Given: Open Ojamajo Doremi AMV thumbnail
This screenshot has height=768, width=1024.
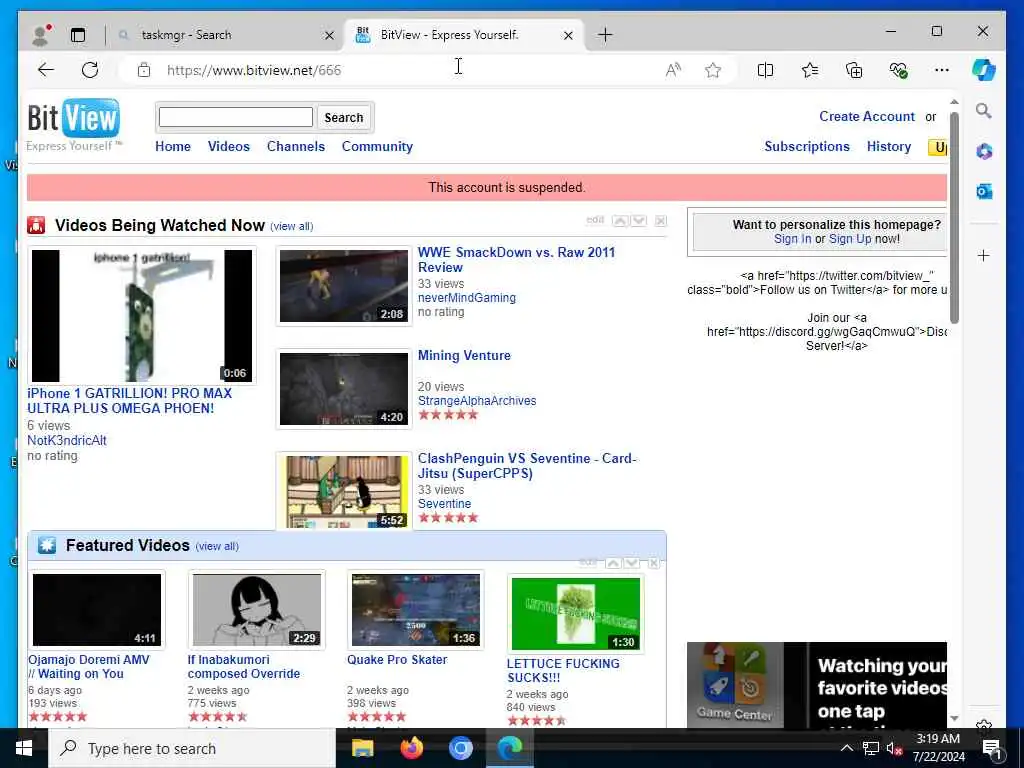Looking at the screenshot, I should [97, 609].
